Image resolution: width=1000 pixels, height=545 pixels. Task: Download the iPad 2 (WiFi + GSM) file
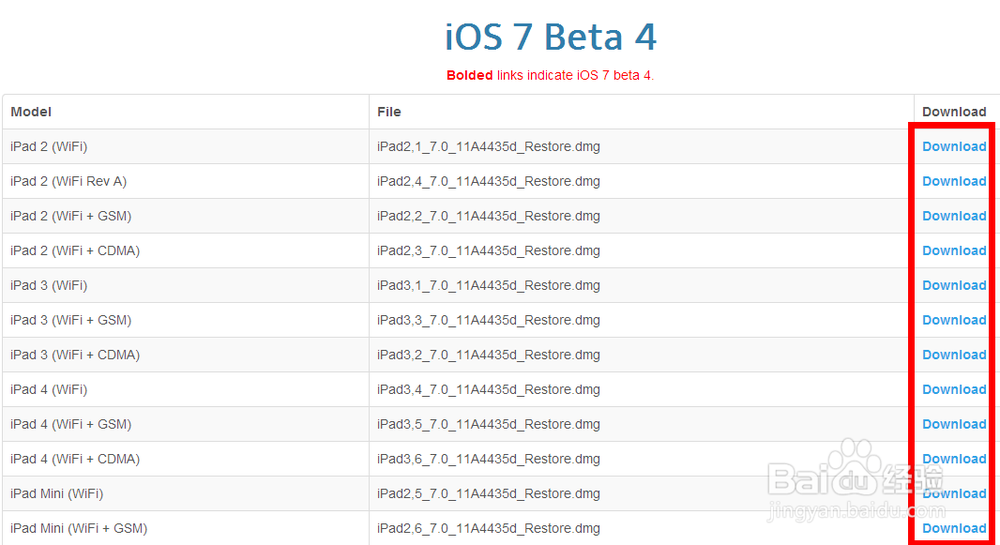coord(954,216)
